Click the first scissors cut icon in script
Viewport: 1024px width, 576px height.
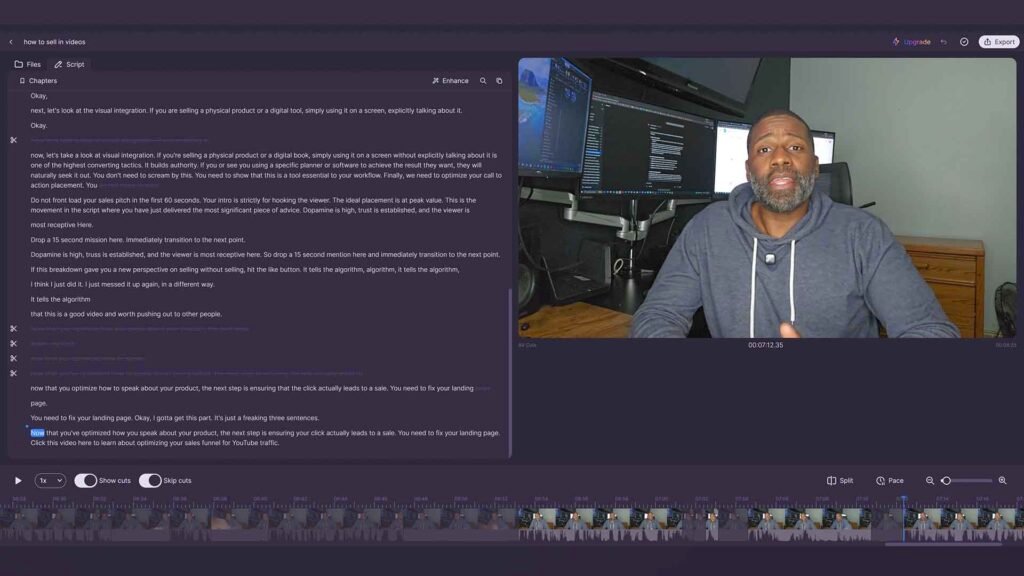[x=14, y=140]
